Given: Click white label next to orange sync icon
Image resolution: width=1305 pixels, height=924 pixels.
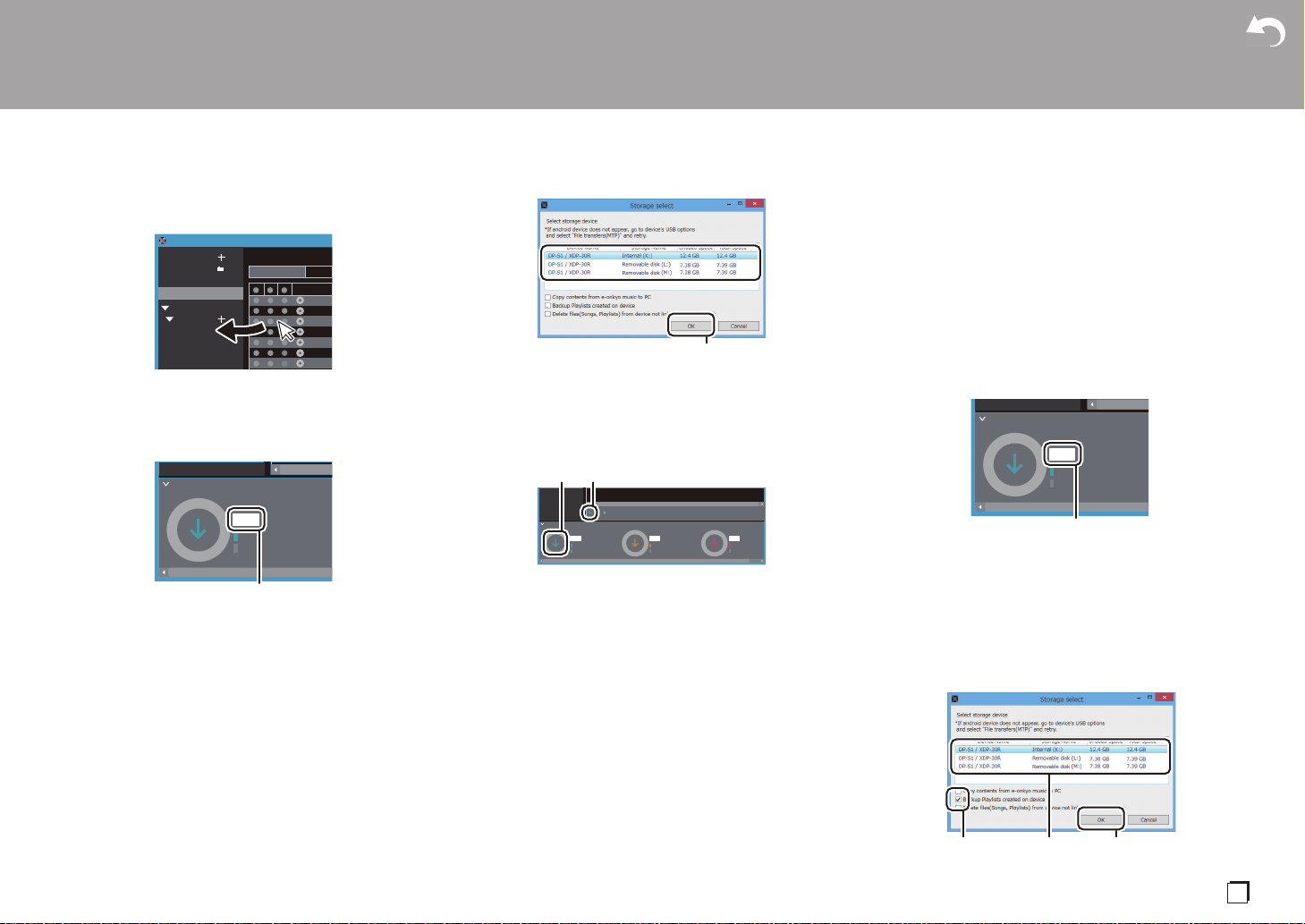Looking at the screenshot, I should (655, 538).
